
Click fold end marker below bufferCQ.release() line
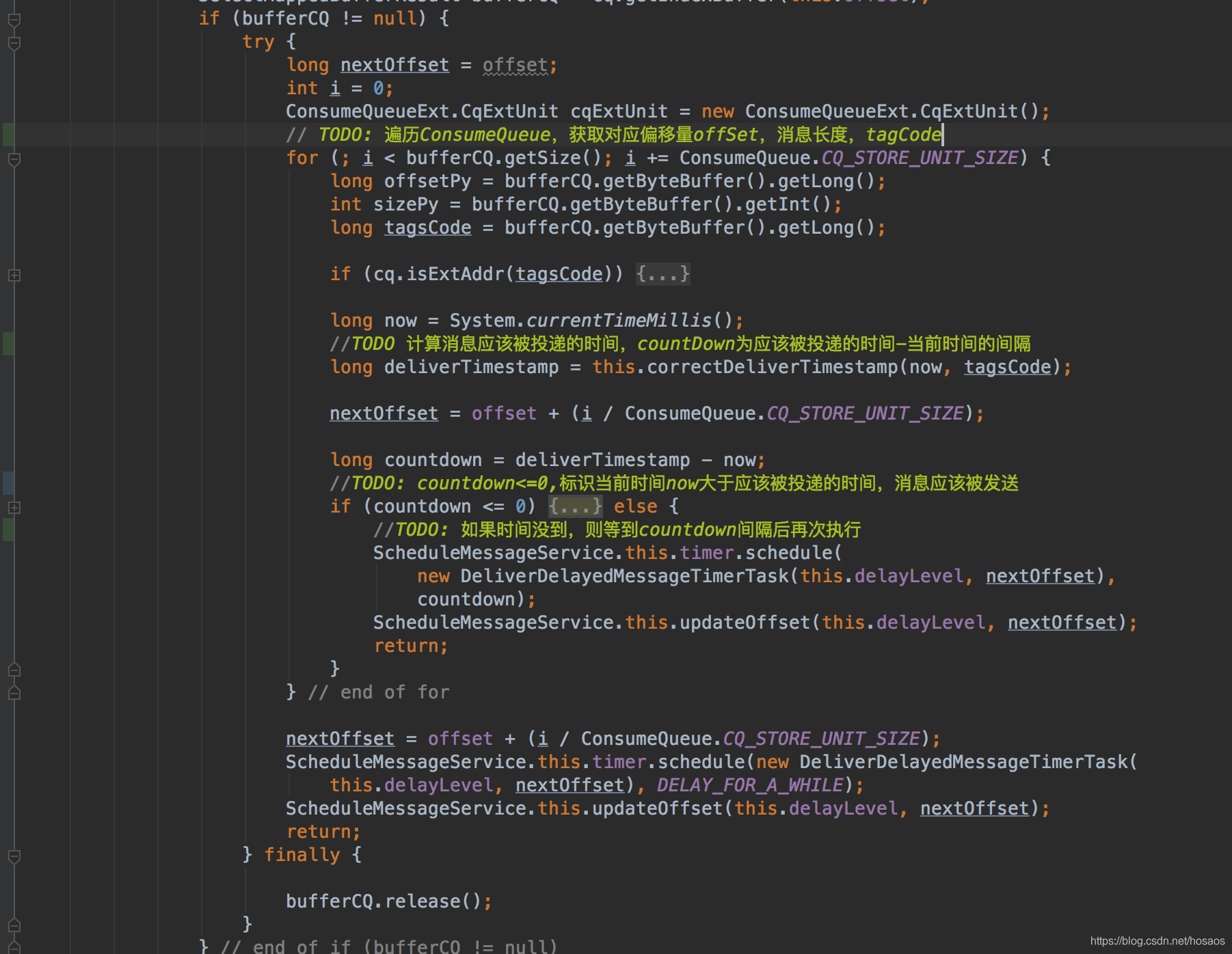coord(14,925)
